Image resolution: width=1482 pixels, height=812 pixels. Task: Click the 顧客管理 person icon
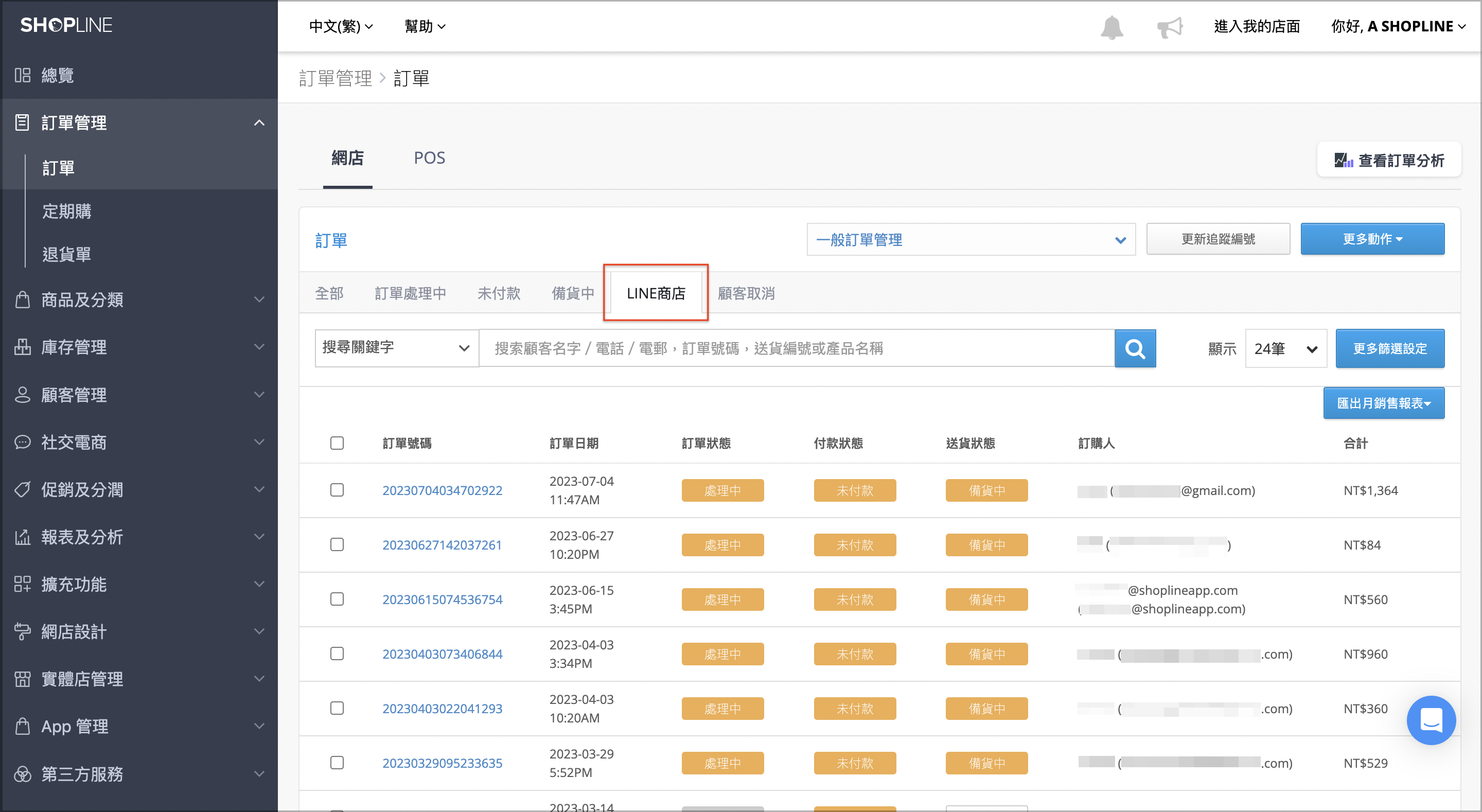pyautogui.click(x=23, y=395)
